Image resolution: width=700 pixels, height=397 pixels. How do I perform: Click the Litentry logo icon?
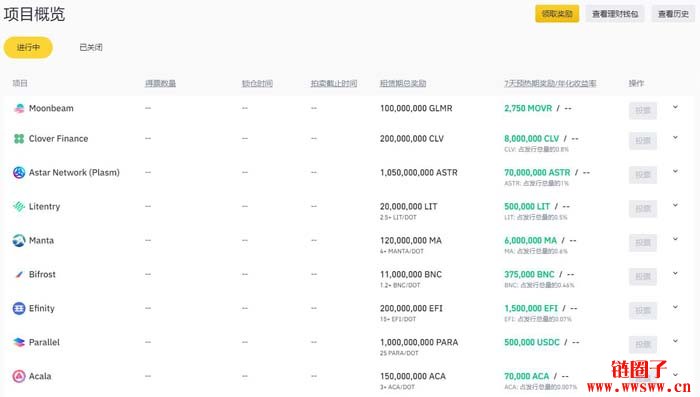[x=19, y=207]
